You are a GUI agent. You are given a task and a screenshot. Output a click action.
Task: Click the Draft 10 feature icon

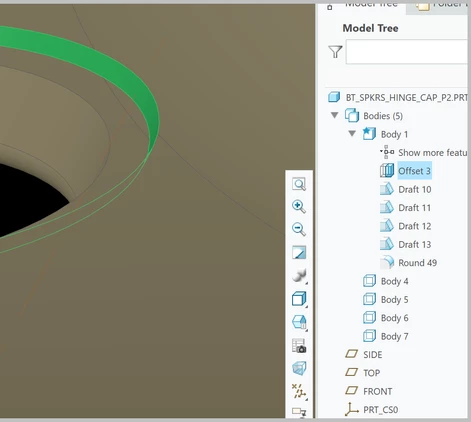point(387,189)
